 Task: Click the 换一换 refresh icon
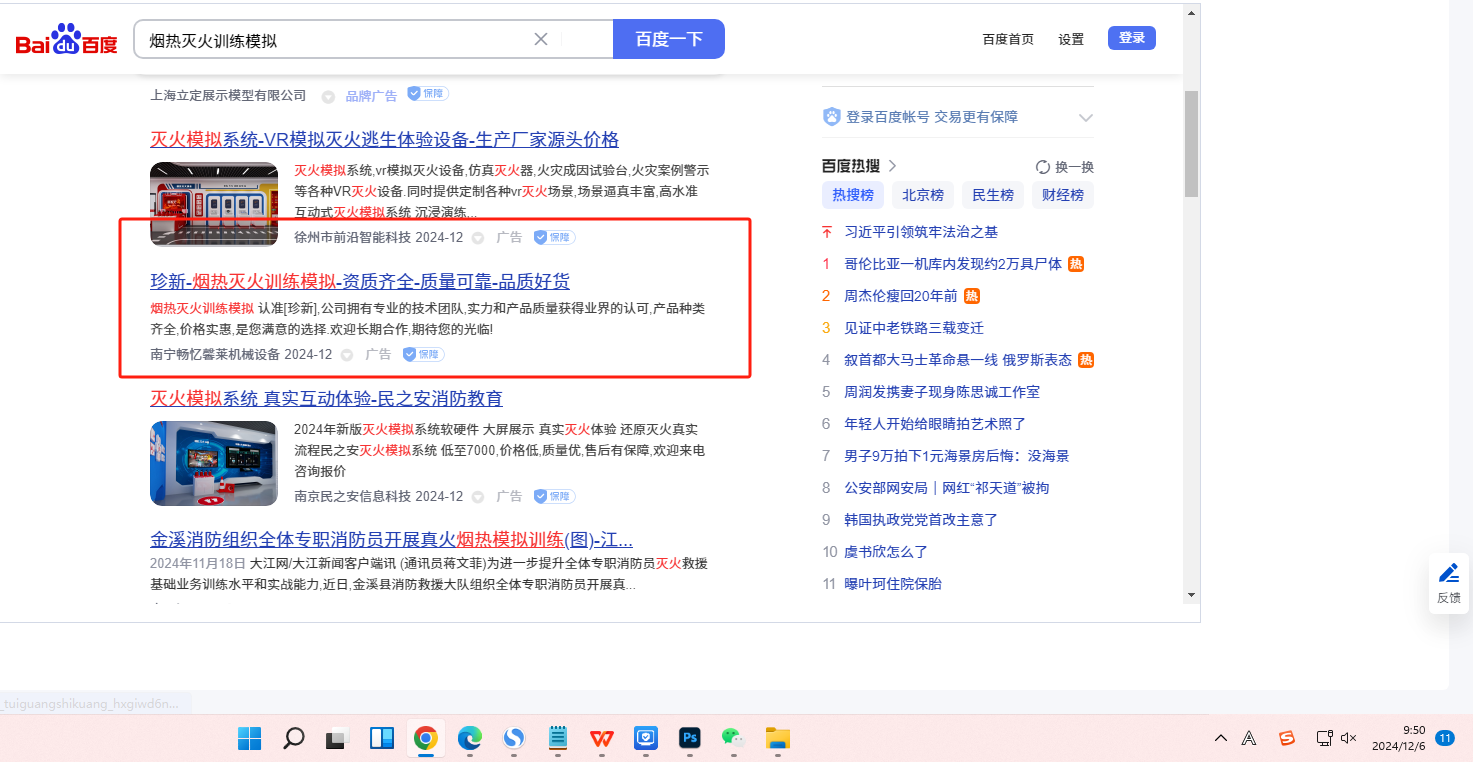coord(1043,167)
